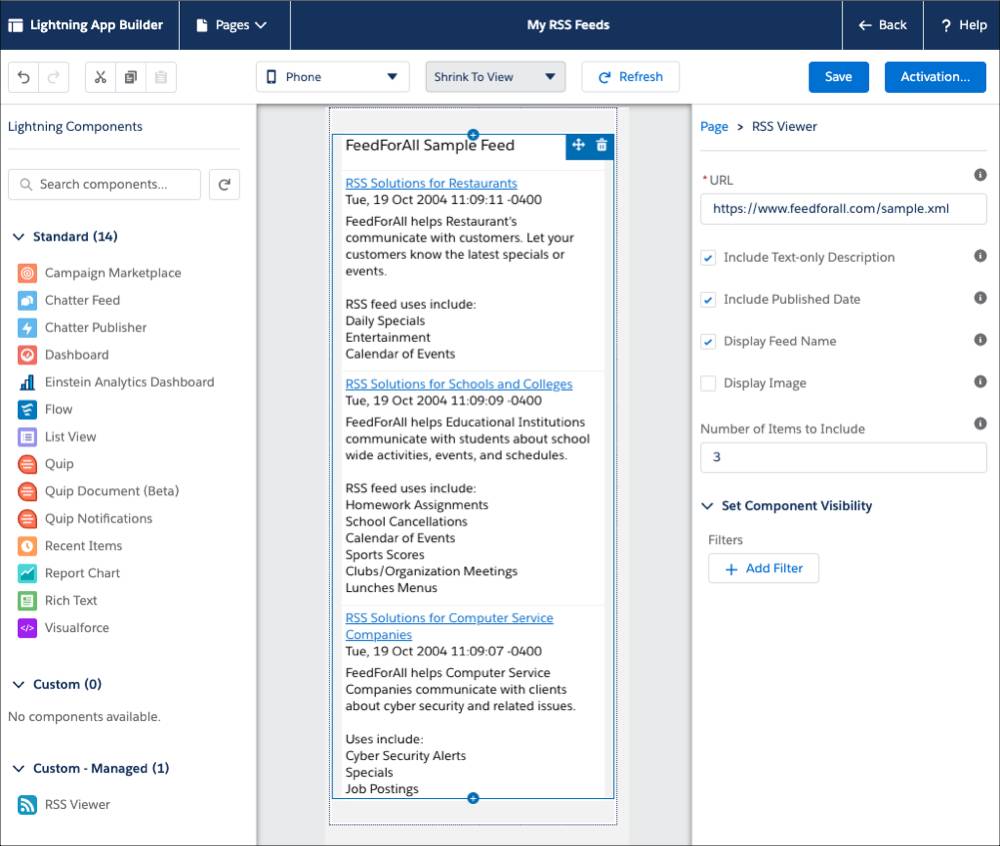1000x846 pixels.
Task: Show info for Display Image
Action: coord(980,381)
